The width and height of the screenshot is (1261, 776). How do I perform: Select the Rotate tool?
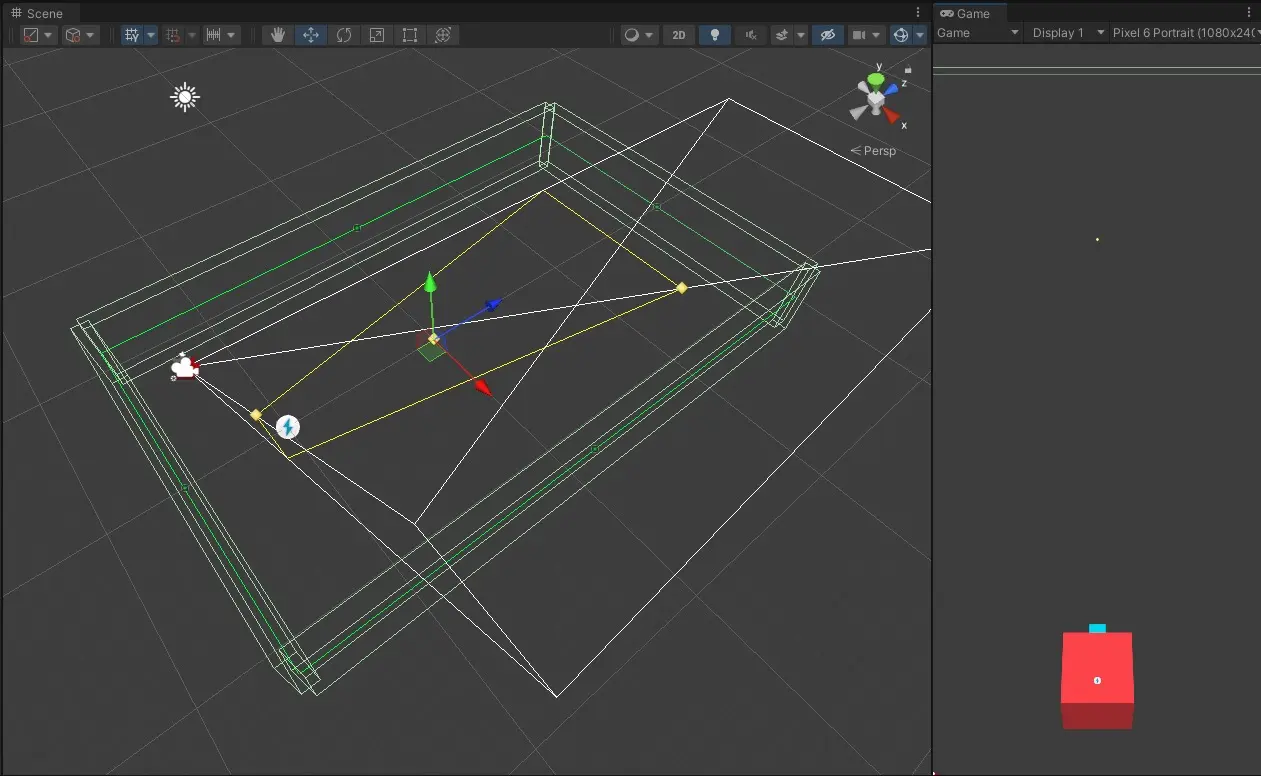344,35
